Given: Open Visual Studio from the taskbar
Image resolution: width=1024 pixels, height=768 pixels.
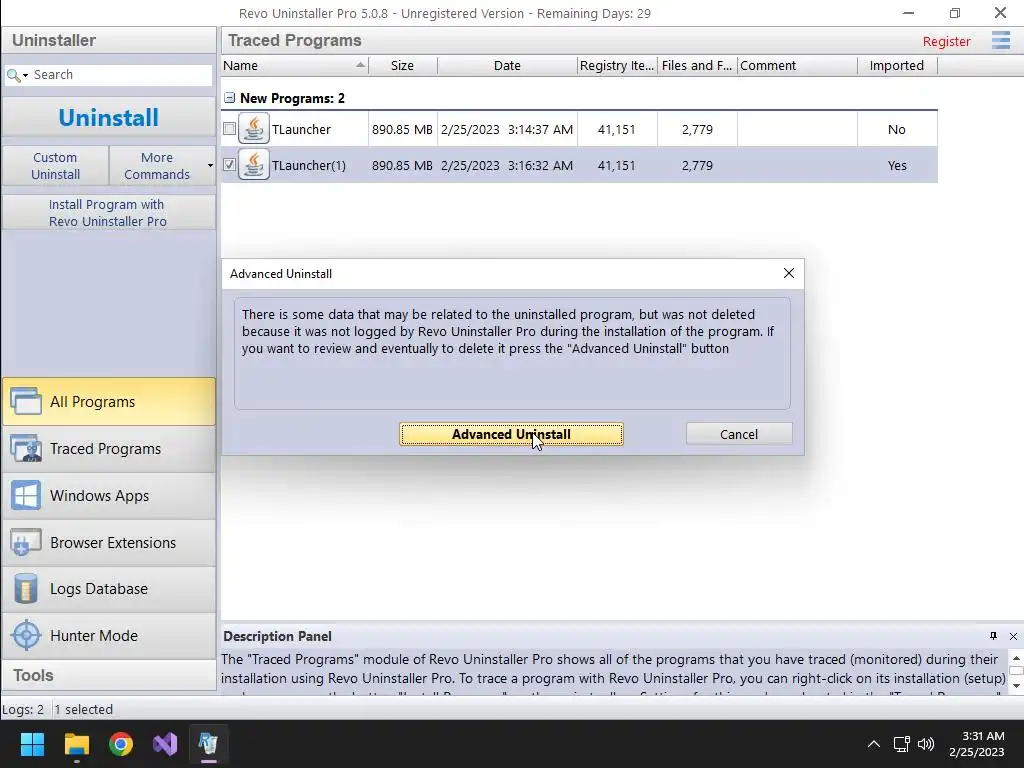Looking at the screenshot, I should click(x=165, y=744).
